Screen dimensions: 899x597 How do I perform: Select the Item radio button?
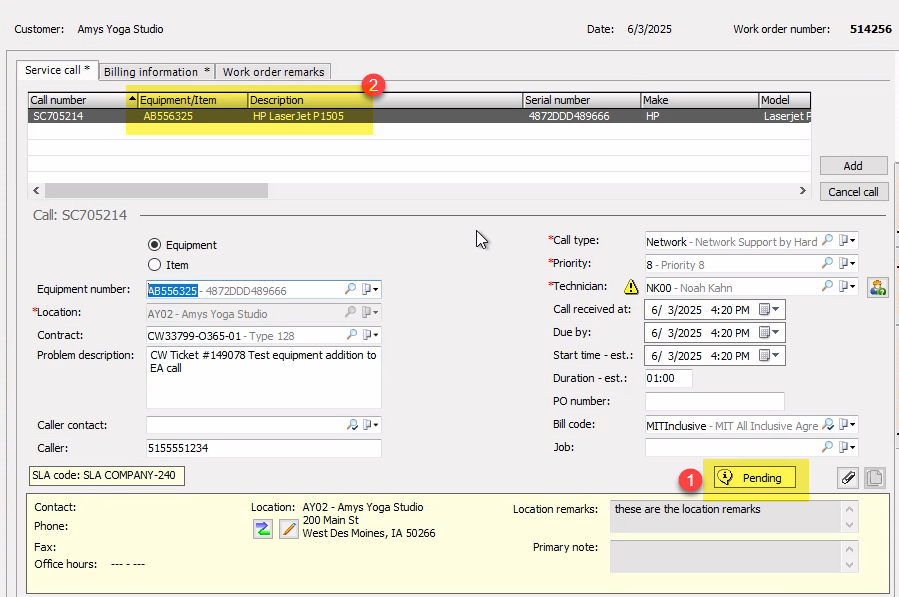(x=154, y=265)
